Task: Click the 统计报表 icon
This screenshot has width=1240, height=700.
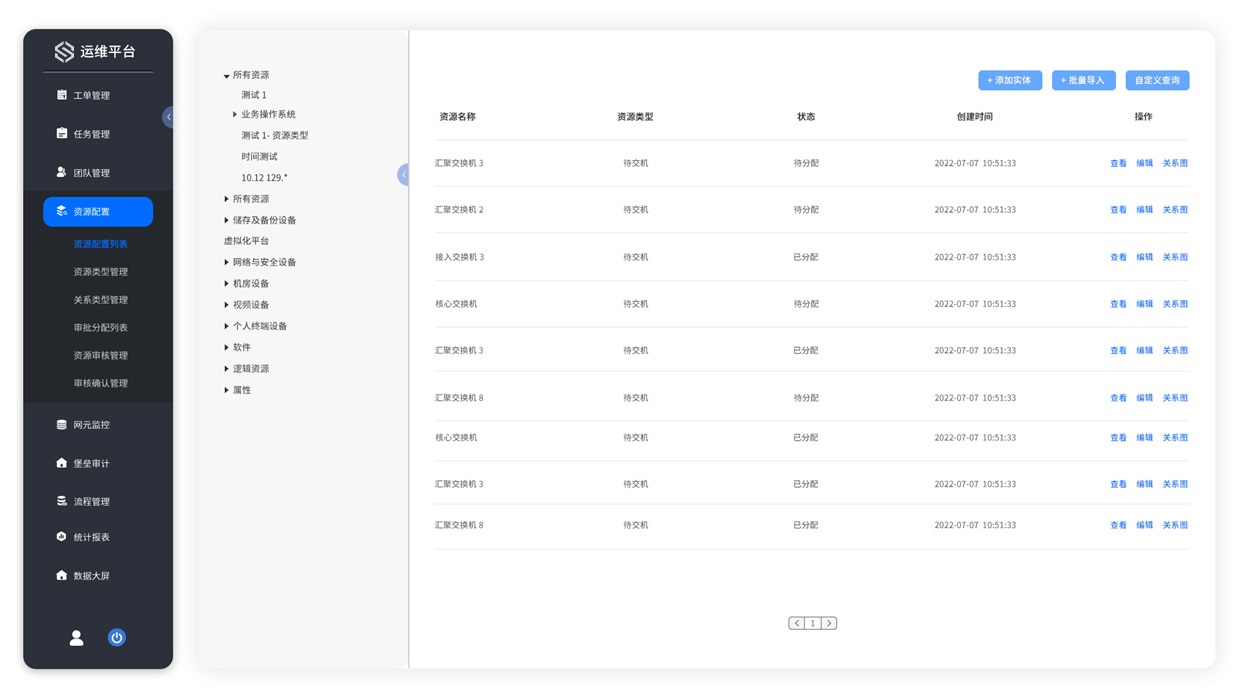Action: 62,537
